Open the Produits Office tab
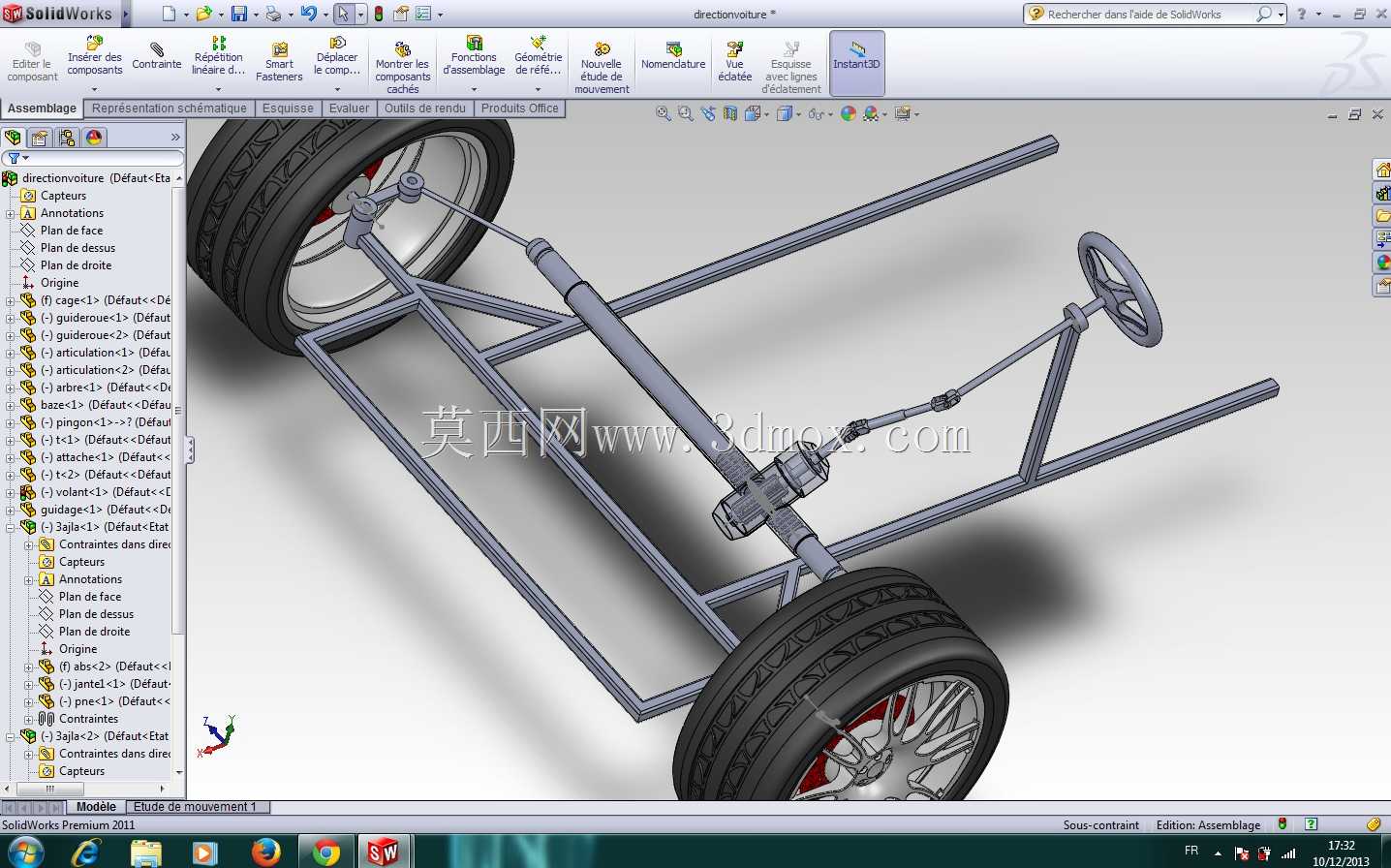 [520, 108]
